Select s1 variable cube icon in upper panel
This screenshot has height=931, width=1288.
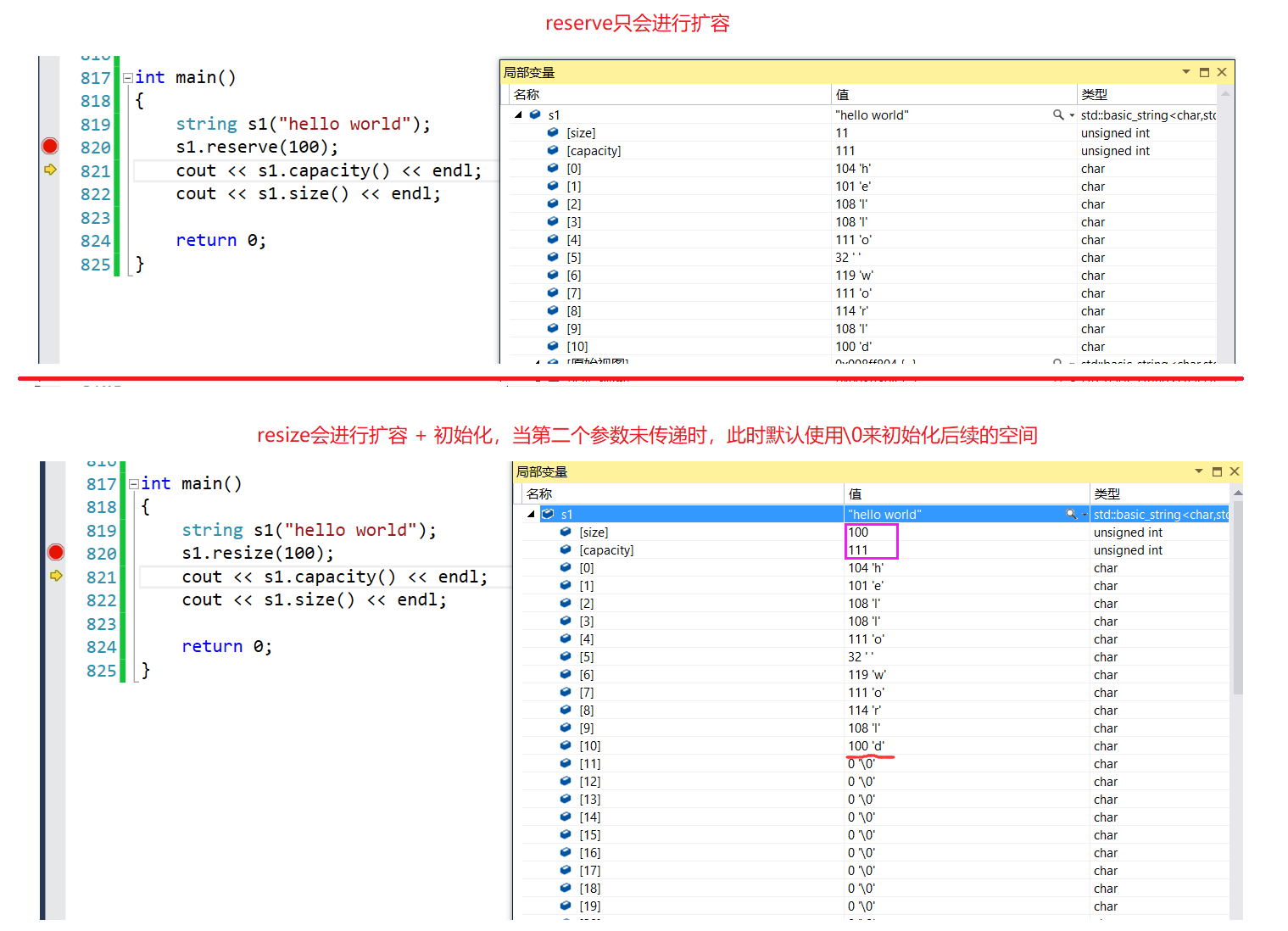[535, 114]
